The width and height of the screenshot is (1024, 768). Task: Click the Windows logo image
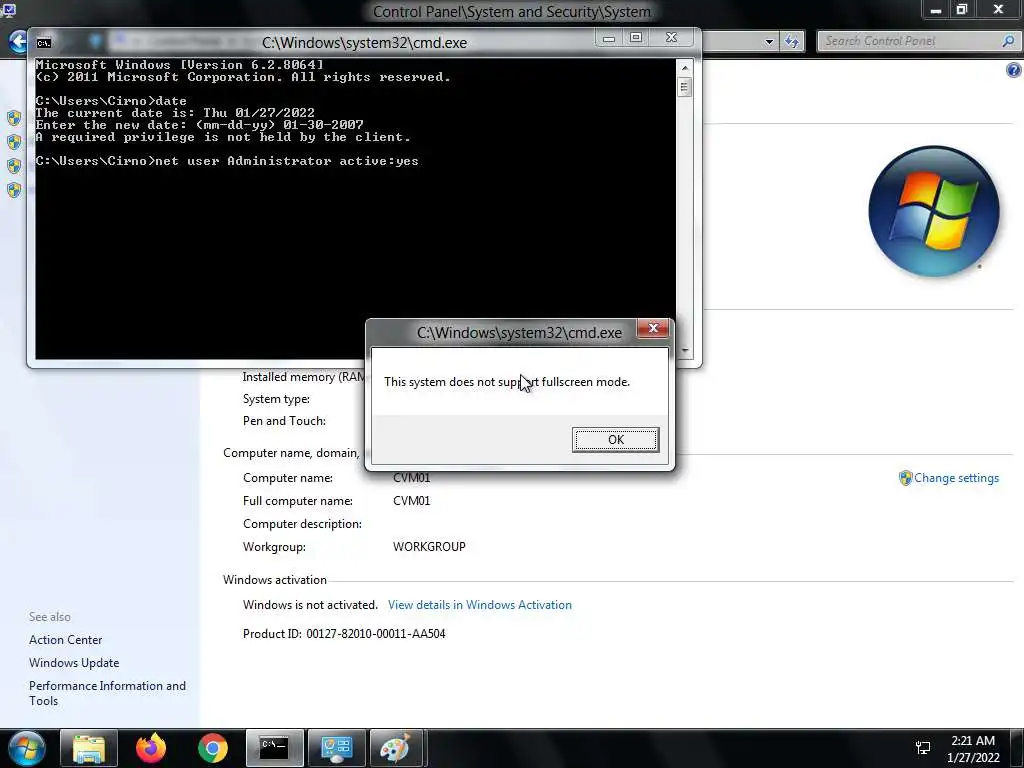934,211
